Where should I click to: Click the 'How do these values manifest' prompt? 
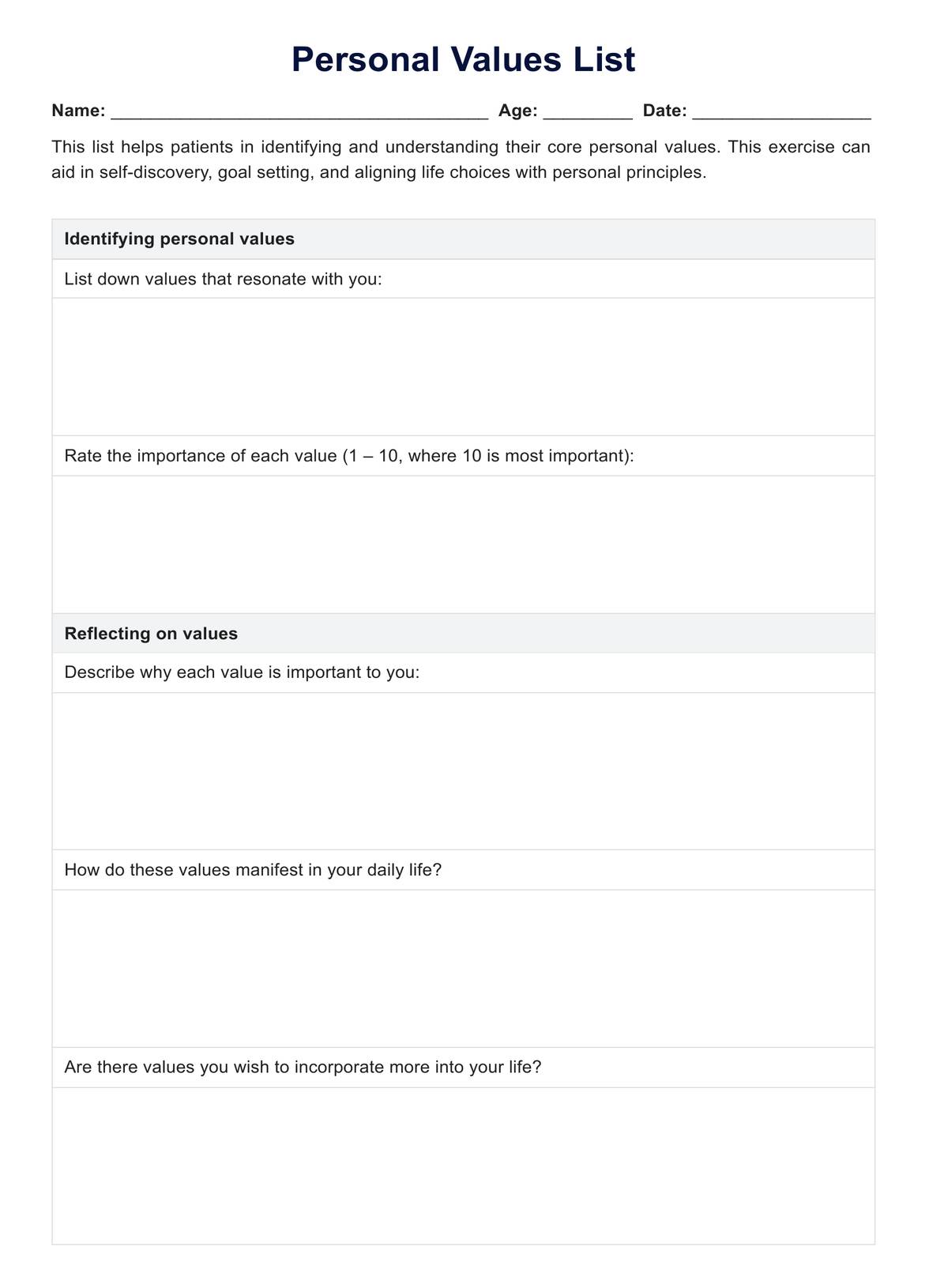253,870
